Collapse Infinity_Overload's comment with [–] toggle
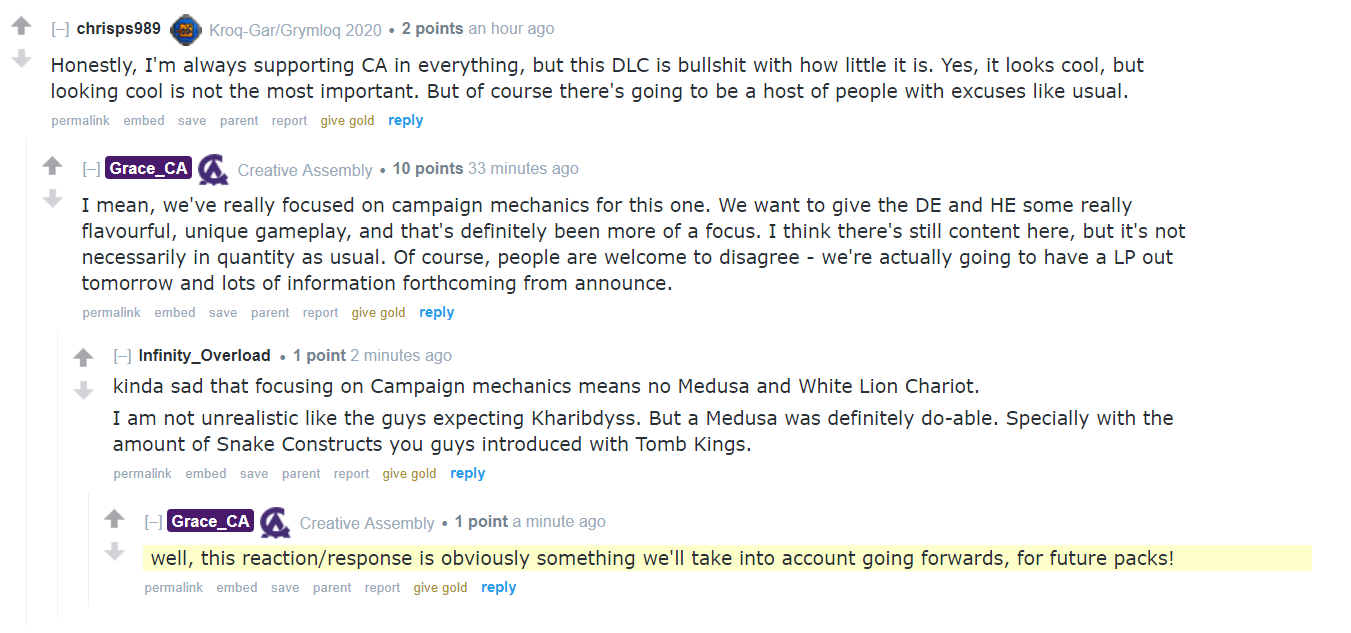This screenshot has width=1351, height=633. point(122,356)
